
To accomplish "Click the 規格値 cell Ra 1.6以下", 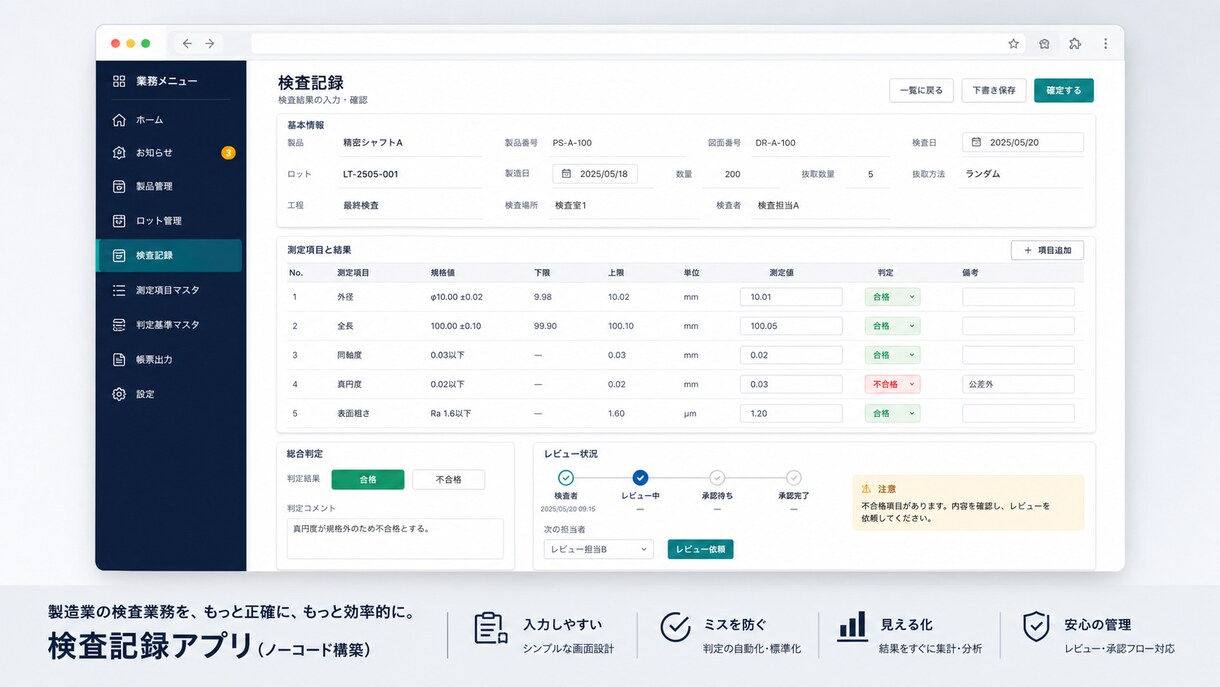I will (x=451, y=413).
